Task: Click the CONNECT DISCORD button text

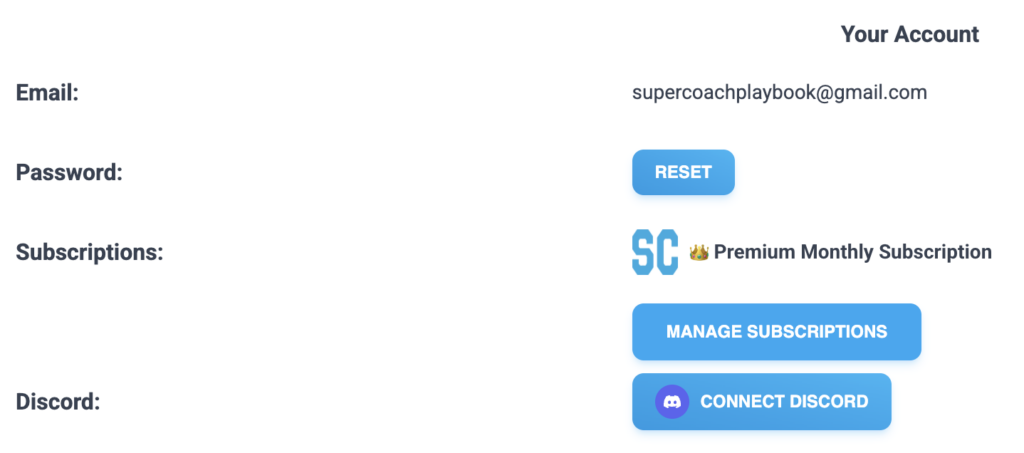Action: pyautogui.click(x=784, y=402)
